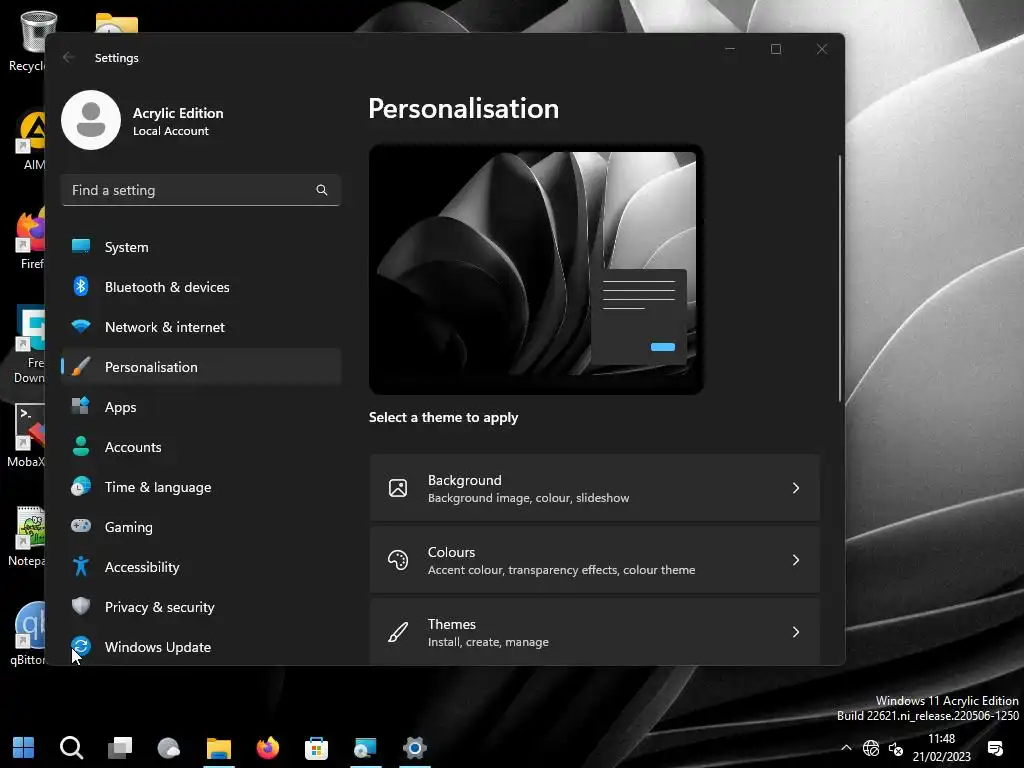Image resolution: width=1024 pixels, height=768 pixels.
Task: Open the taskbar app beside Microsoft Store
Action: pos(365,748)
